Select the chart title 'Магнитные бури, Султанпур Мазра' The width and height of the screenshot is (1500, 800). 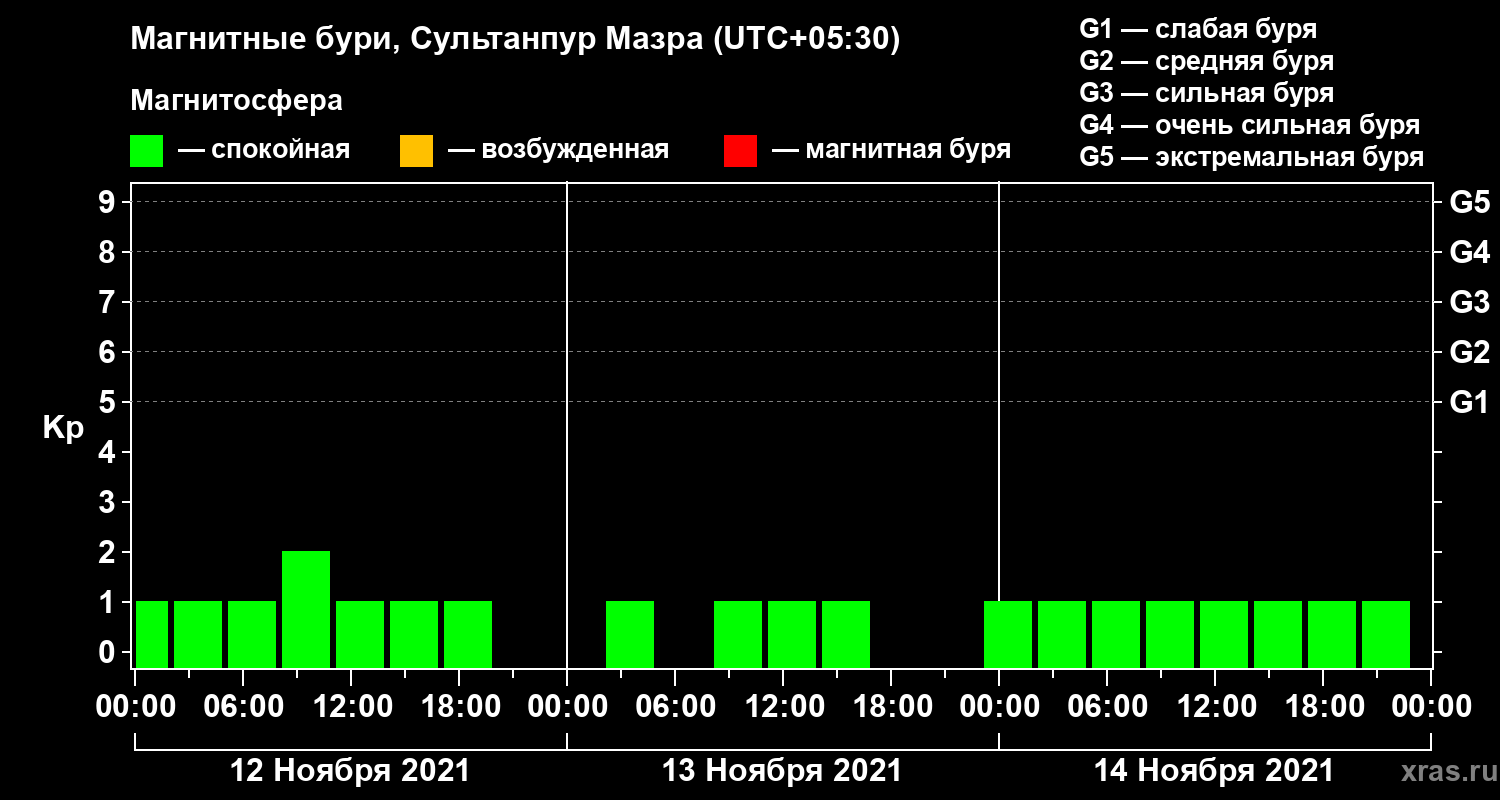click(x=415, y=40)
